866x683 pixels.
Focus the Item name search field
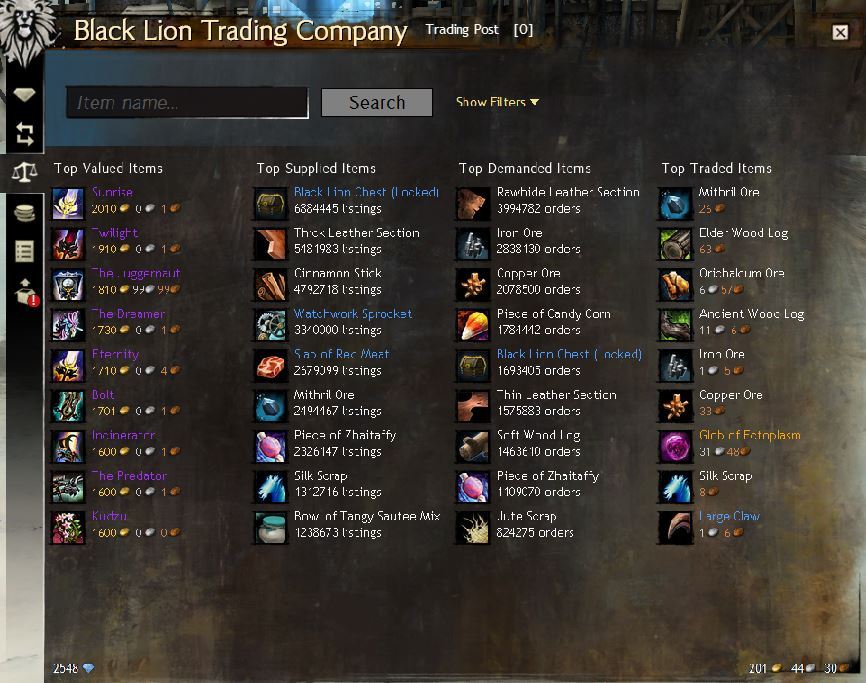187,102
